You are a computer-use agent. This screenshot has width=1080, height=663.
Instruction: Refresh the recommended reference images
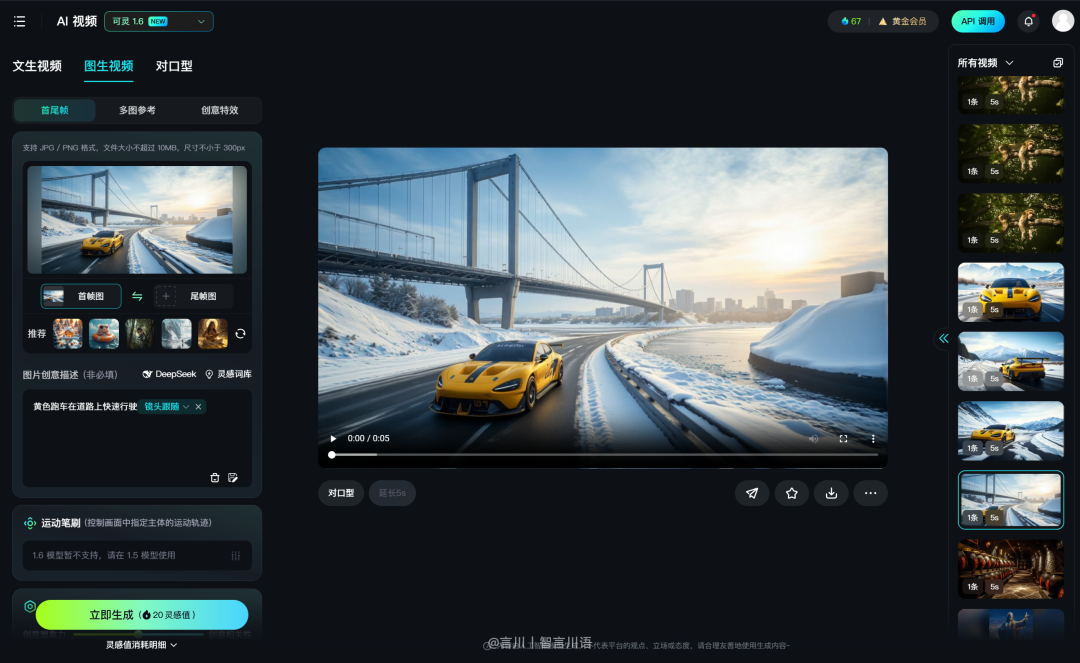pyautogui.click(x=240, y=334)
